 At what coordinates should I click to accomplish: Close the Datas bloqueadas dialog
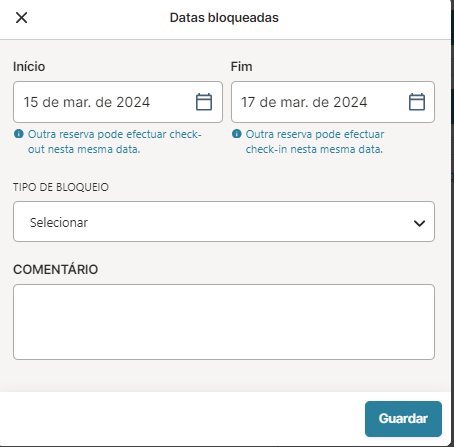pyautogui.click(x=22, y=18)
